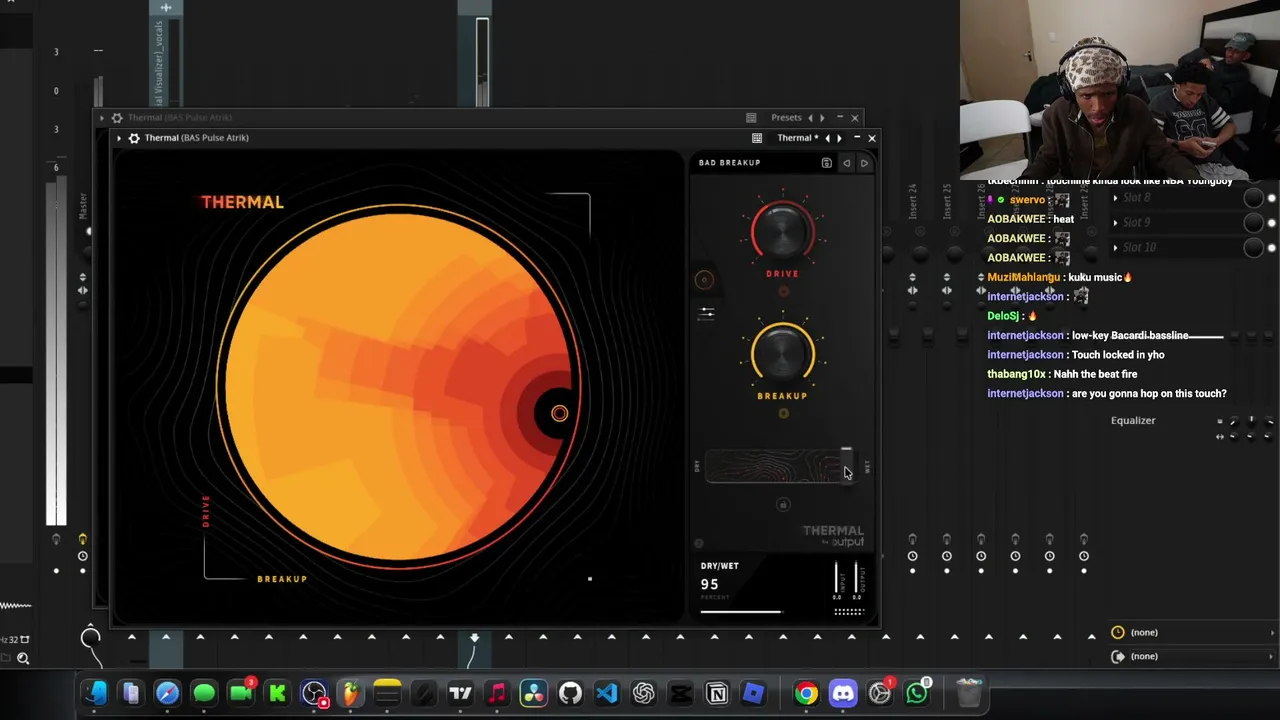
Task: Open Discord from the dock
Action: click(x=843, y=693)
